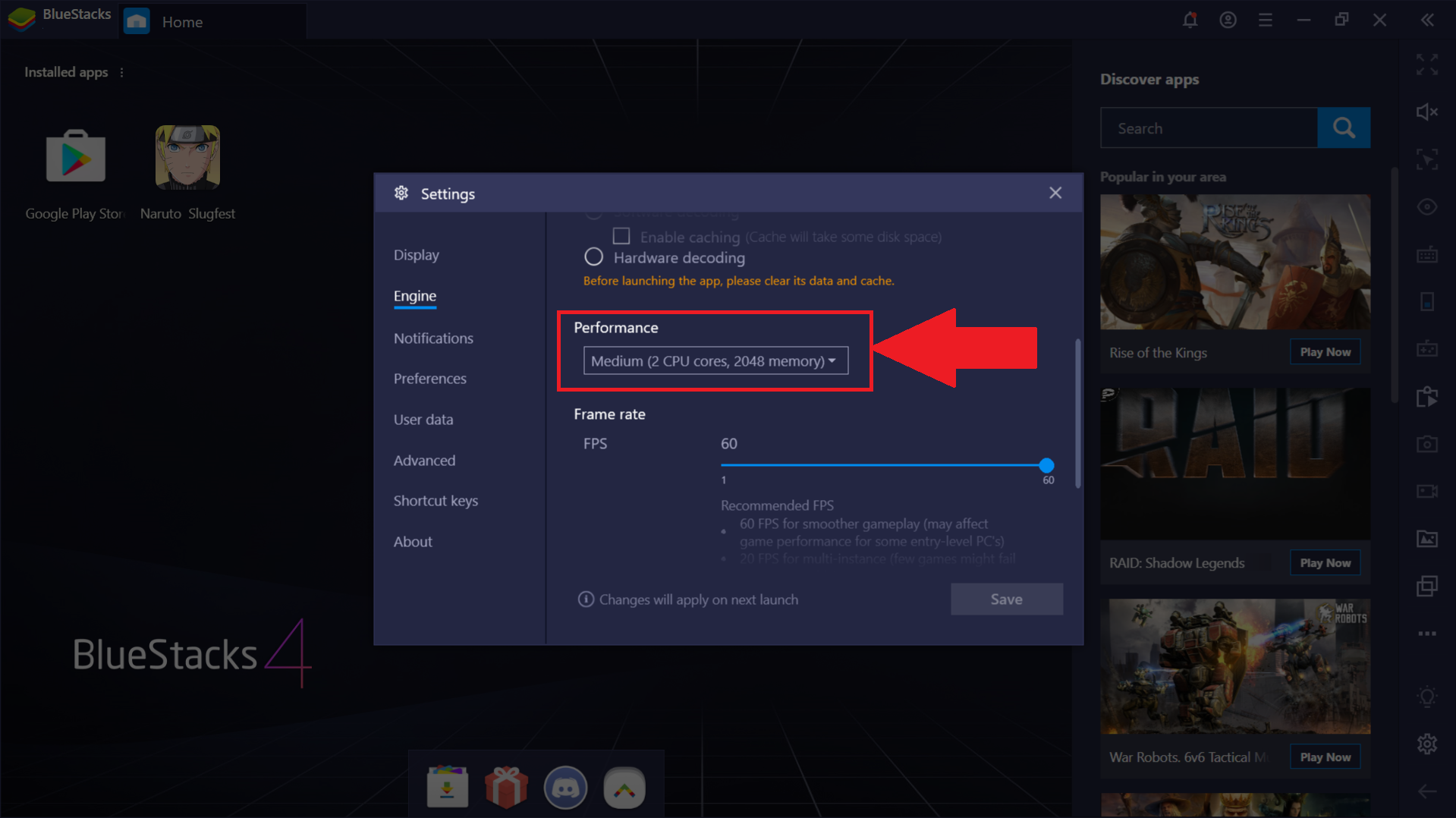Screen dimensions: 1456x818
Task: Click the Home tab icon
Action: pyautogui.click(x=137, y=21)
